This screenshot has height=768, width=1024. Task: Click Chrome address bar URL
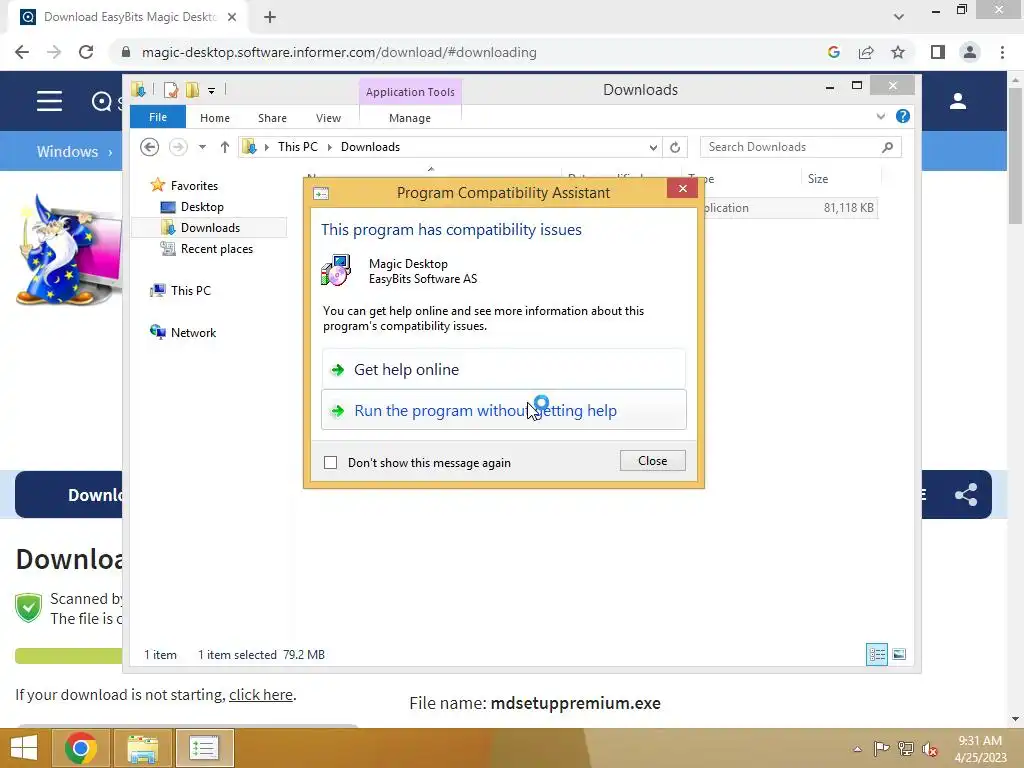[339, 52]
